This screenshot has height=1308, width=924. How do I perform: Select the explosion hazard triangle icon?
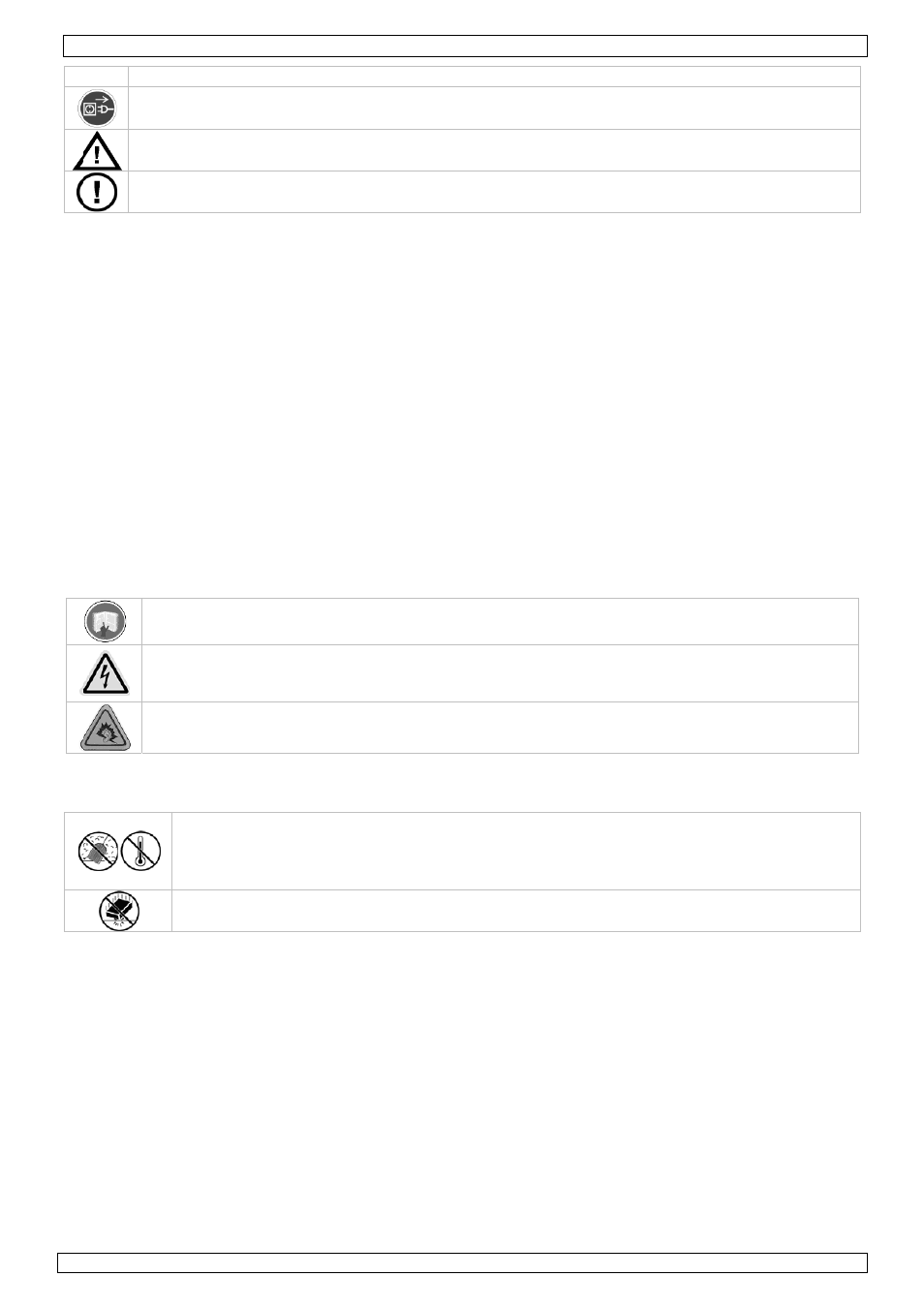pyautogui.click(x=105, y=728)
